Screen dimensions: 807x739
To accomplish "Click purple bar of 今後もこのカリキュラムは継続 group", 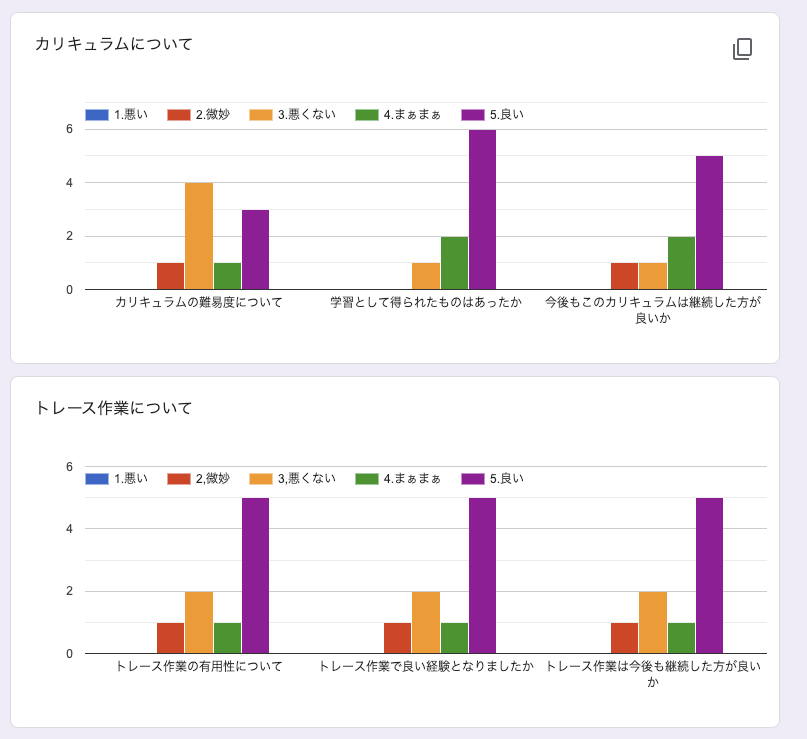I will pos(709,223).
